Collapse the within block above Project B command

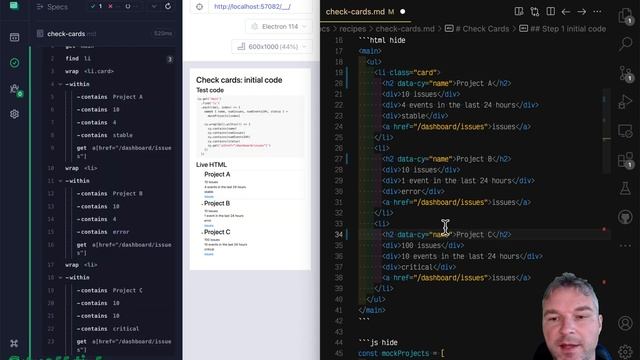[60, 181]
